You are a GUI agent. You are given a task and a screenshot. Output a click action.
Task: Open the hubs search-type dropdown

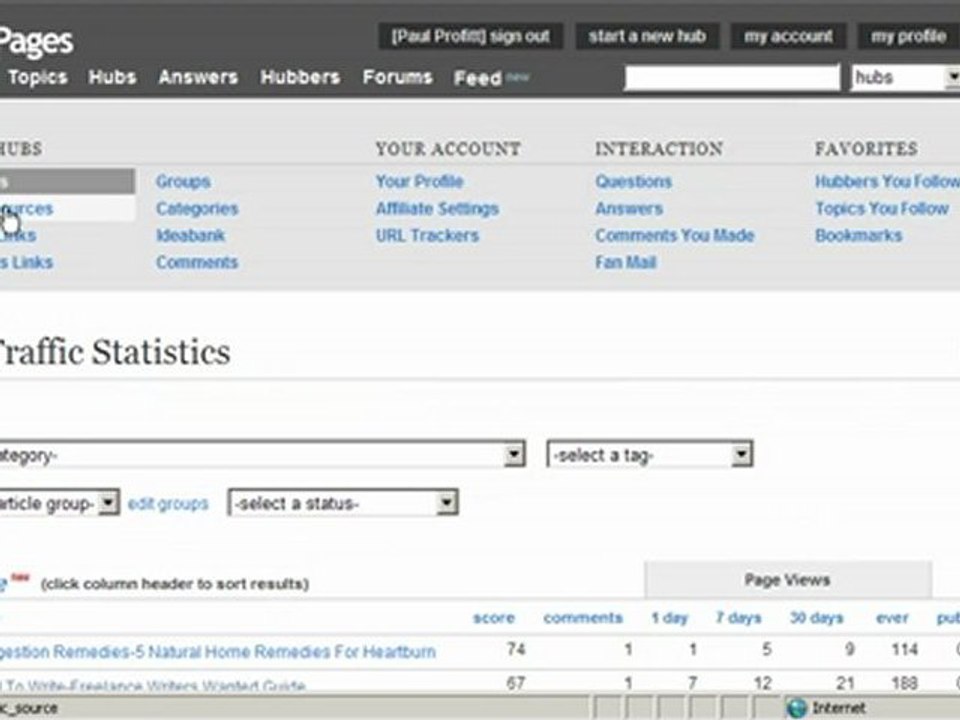pyautogui.click(x=950, y=78)
